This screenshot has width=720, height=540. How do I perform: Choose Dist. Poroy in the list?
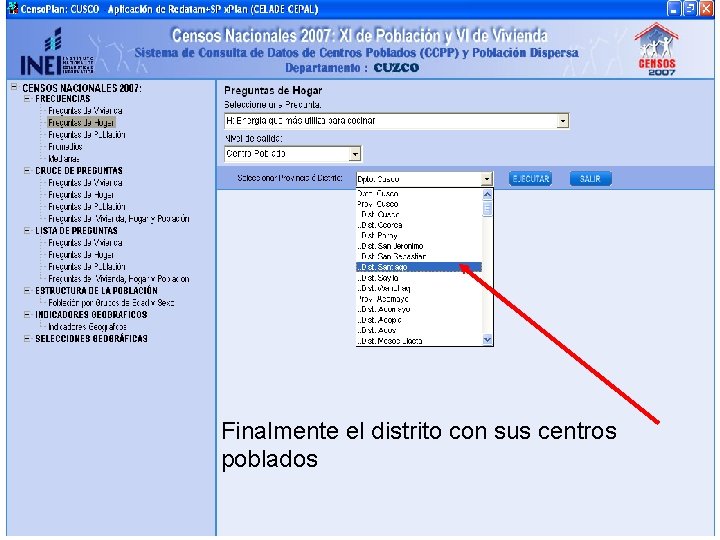click(419, 236)
